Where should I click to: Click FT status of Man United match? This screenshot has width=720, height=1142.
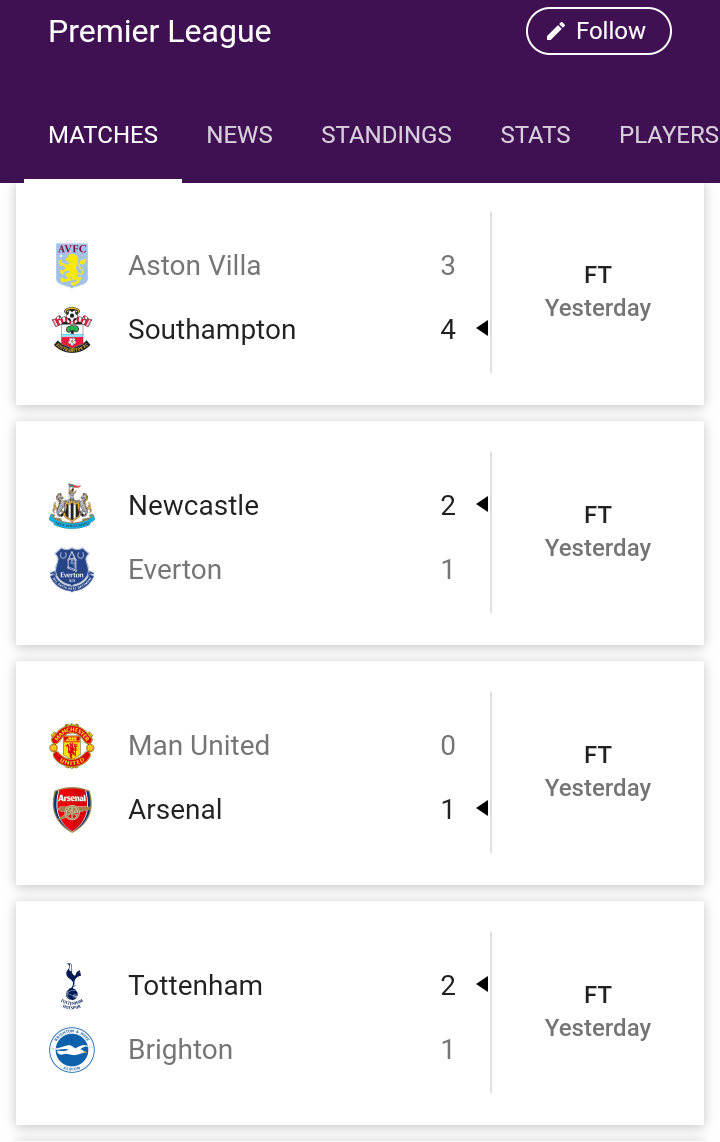[598, 755]
